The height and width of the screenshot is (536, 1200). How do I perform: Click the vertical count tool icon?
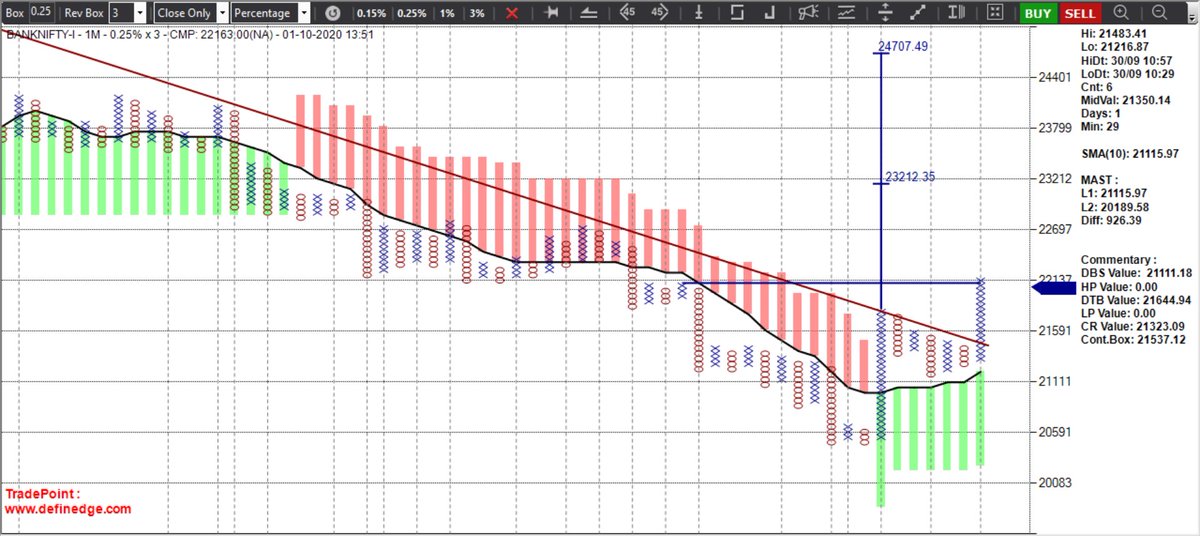701,13
